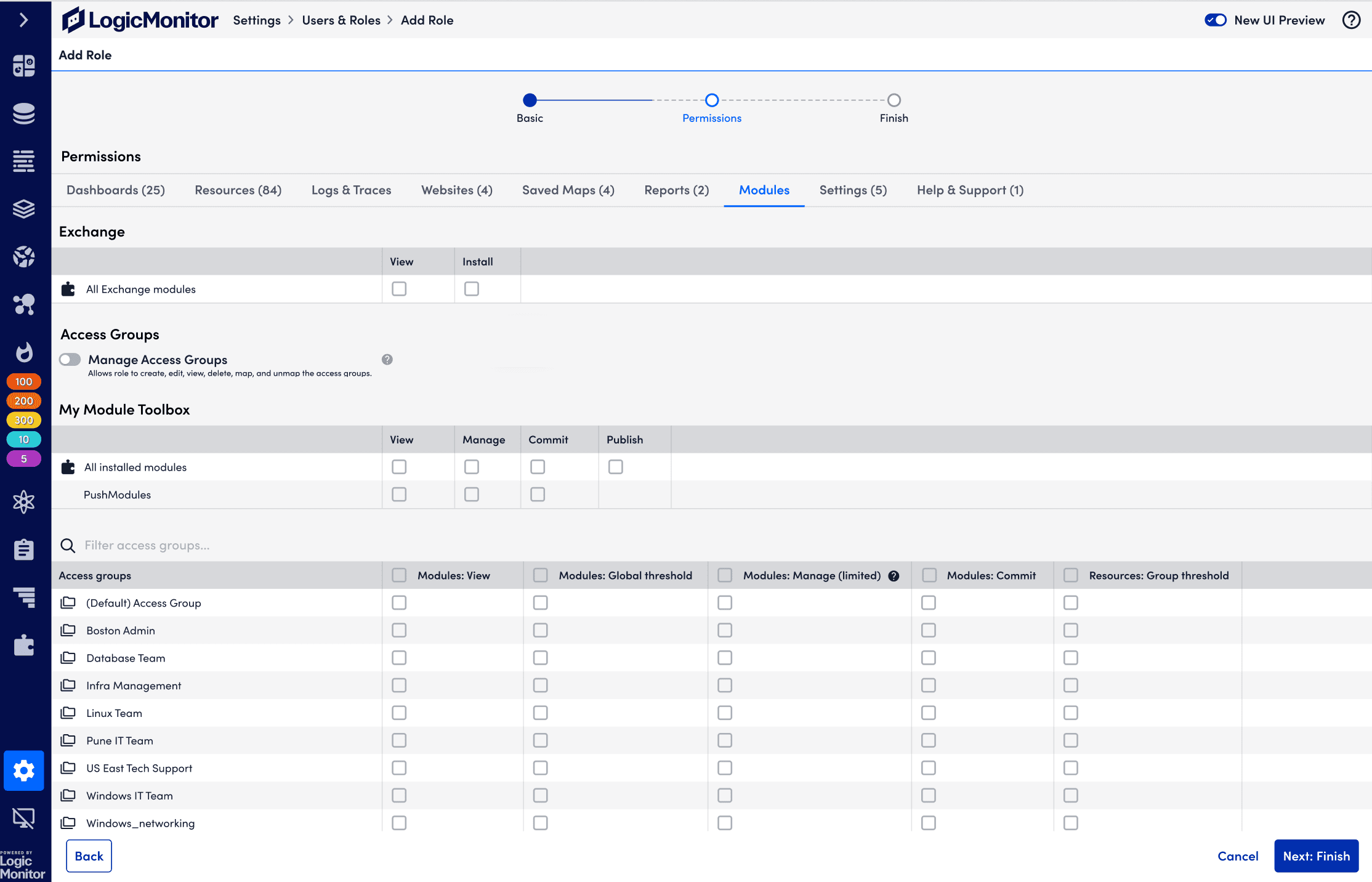The height and width of the screenshot is (882, 1372).
Task: Open the Alerts flame icon in the sidebar
Action: (x=25, y=352)
